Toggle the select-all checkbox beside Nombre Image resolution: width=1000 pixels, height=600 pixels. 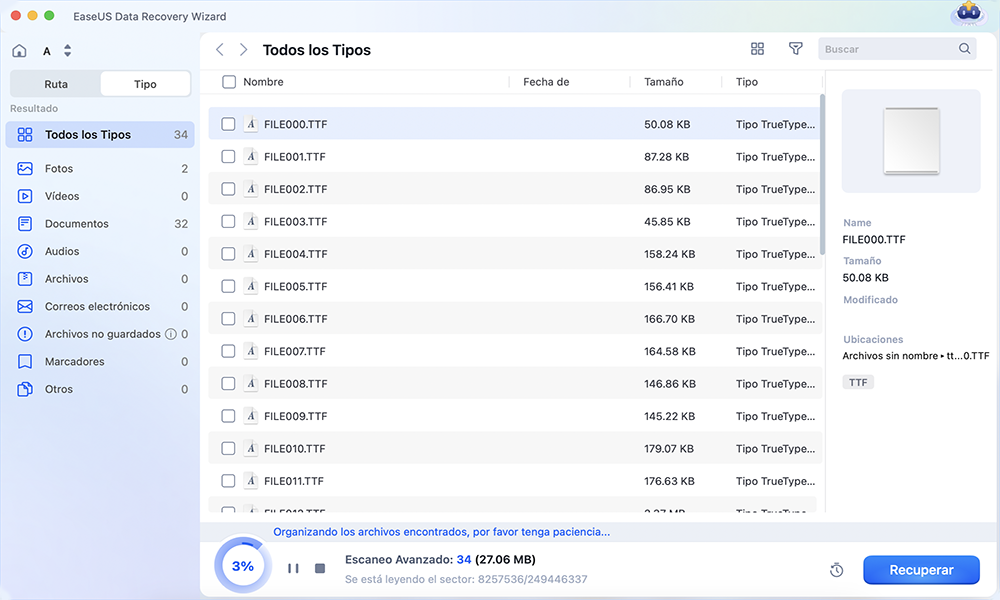(229, 82)
